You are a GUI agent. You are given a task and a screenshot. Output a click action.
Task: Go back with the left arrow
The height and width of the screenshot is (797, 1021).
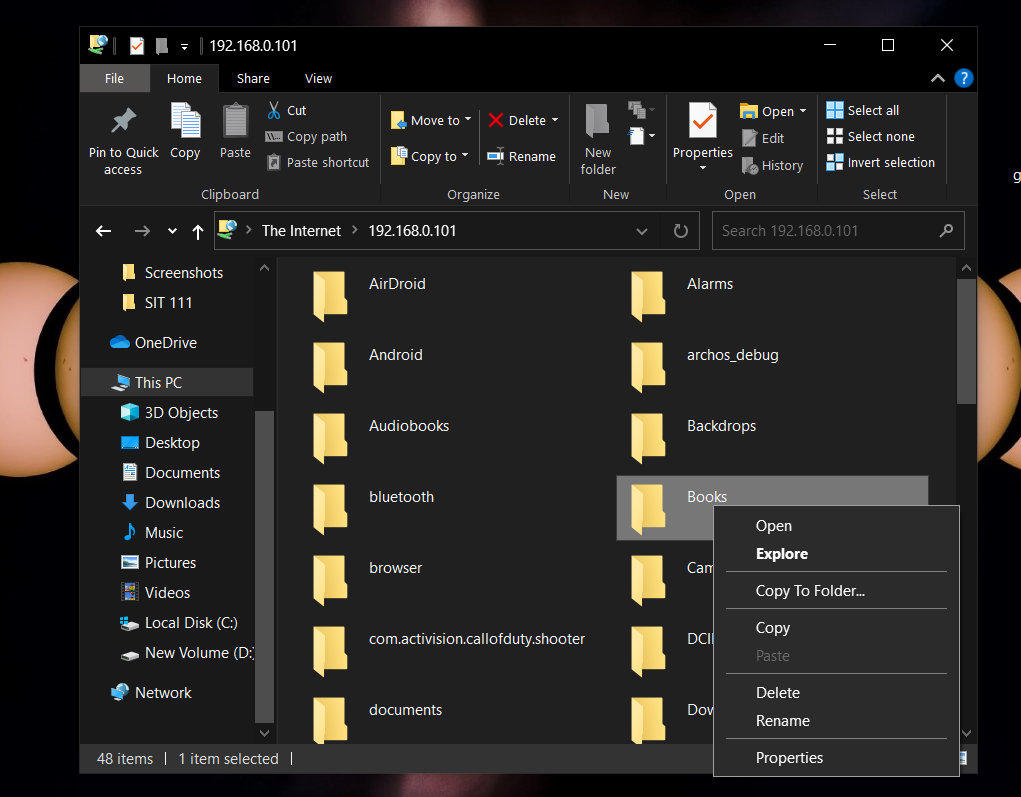pos(104,231)
